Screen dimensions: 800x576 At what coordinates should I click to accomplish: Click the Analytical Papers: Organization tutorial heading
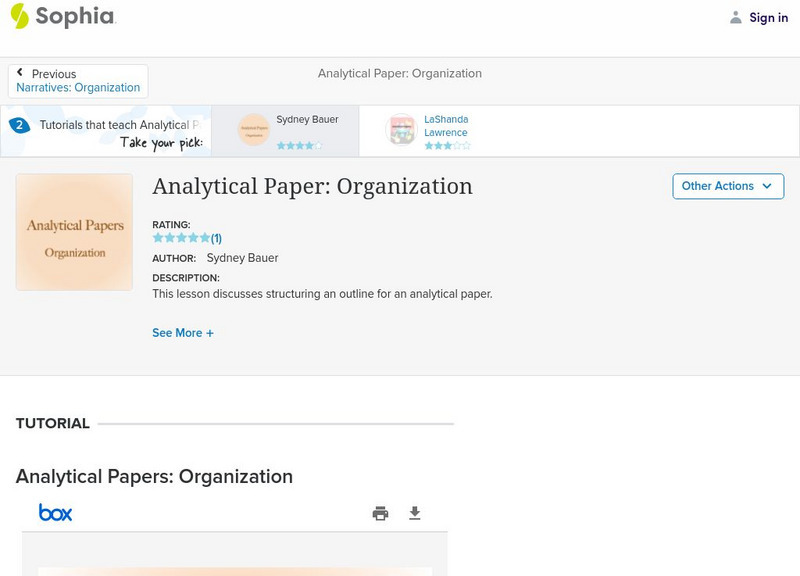click(155, 477)
